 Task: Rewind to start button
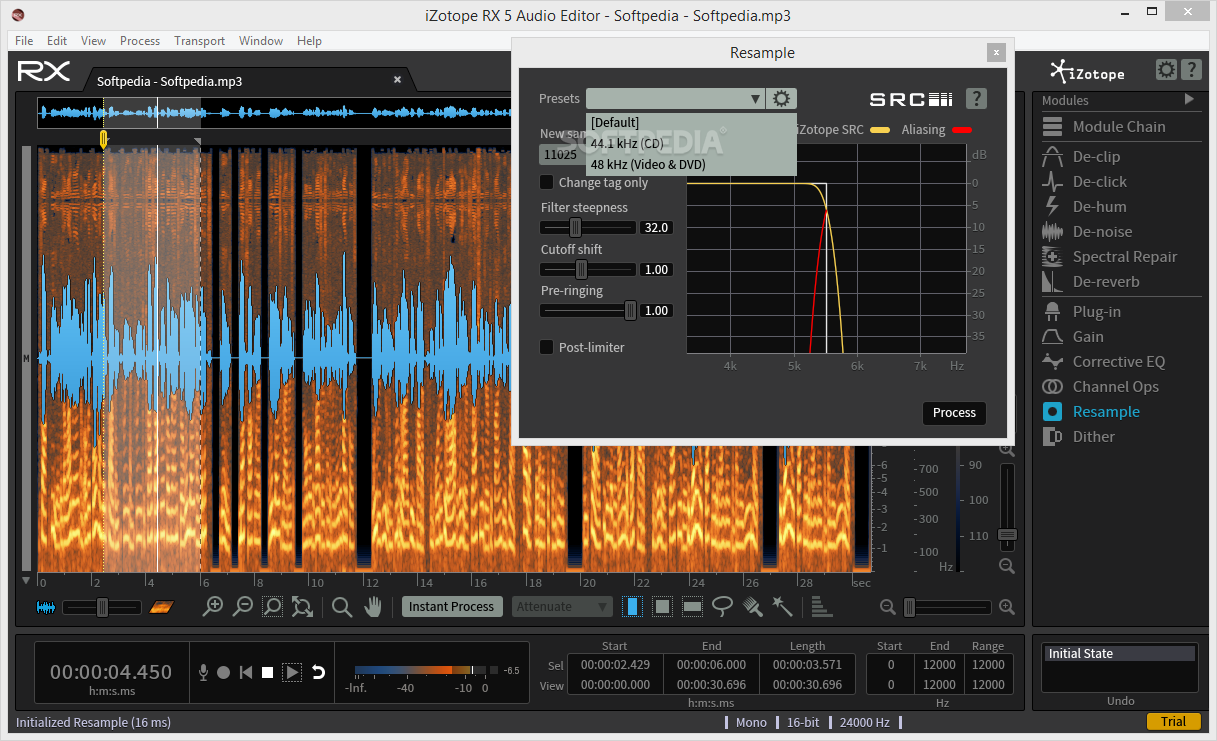pyautogui.click(x=246, y=673)
